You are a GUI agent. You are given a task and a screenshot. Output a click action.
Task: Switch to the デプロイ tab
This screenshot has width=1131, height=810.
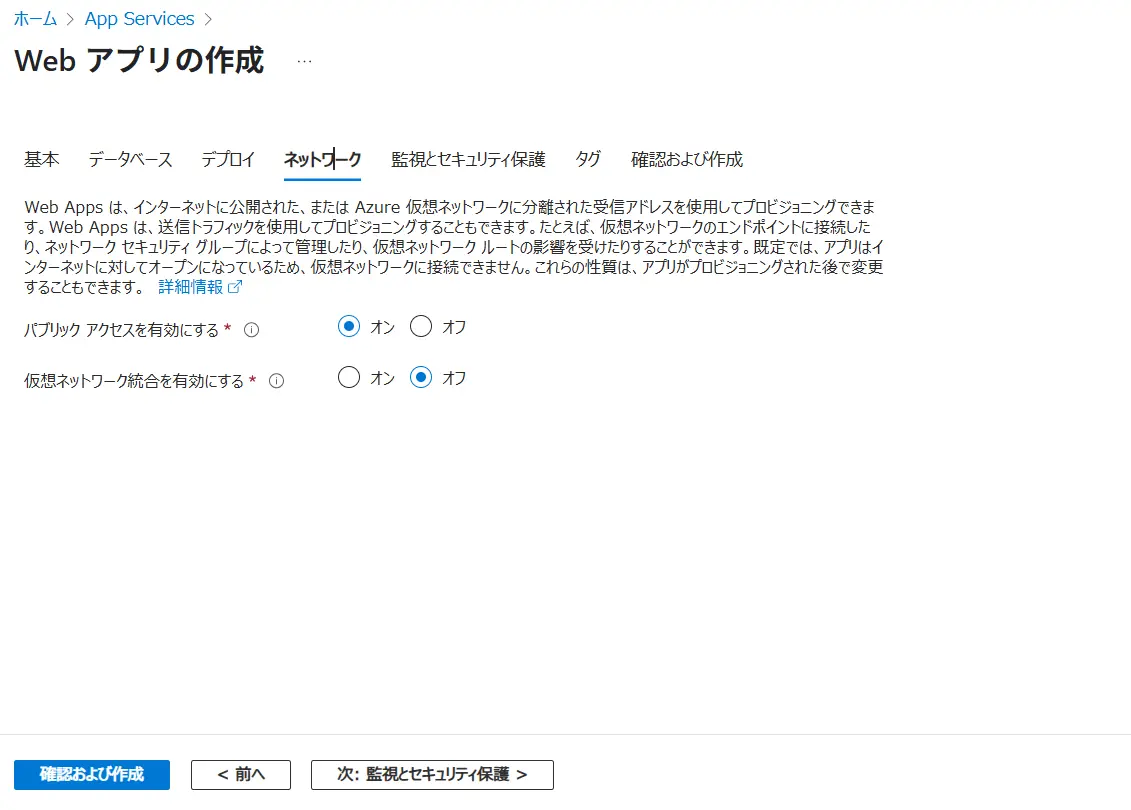(228, 159)
